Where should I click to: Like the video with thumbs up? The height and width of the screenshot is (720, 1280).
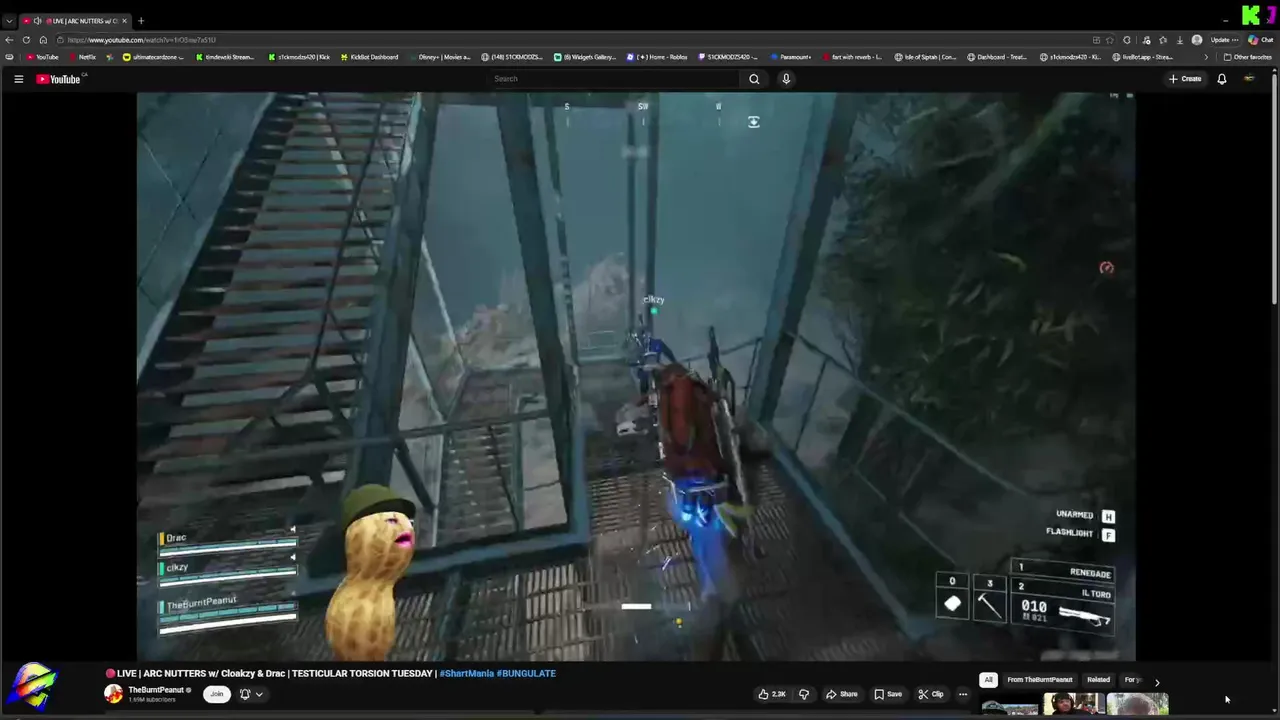(772, 694)
